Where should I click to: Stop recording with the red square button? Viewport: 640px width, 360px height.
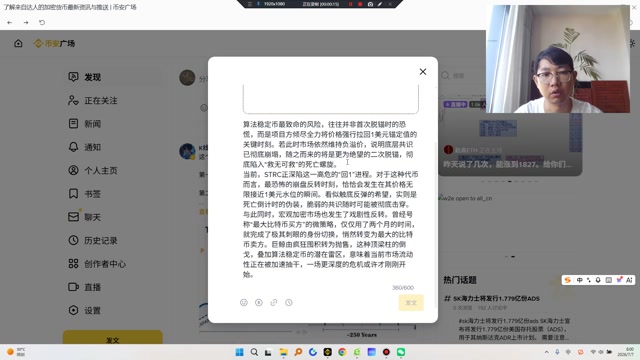(360, 4)
